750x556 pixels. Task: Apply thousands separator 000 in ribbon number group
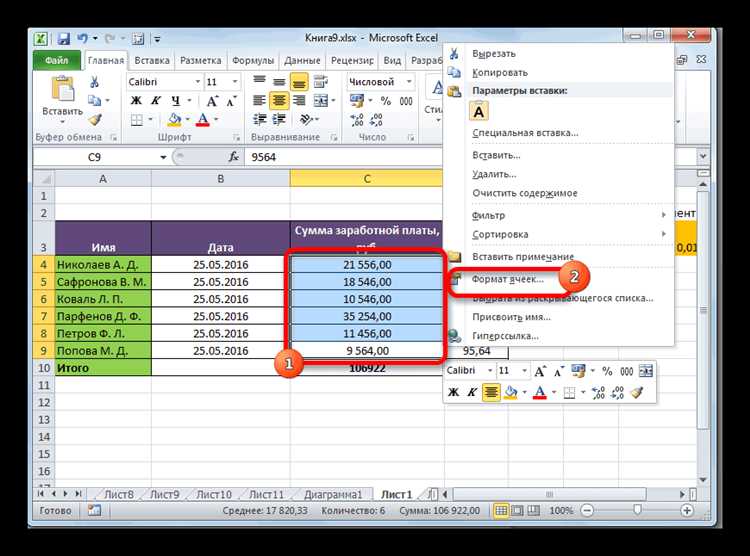pos(406,101)
